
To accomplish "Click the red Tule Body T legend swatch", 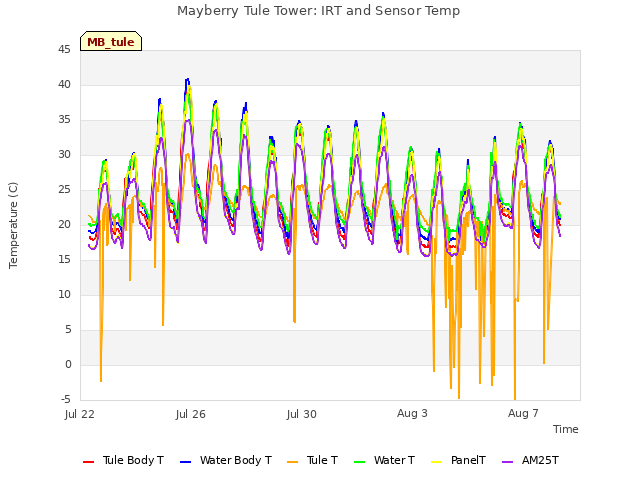I will [x=88, y=462].
